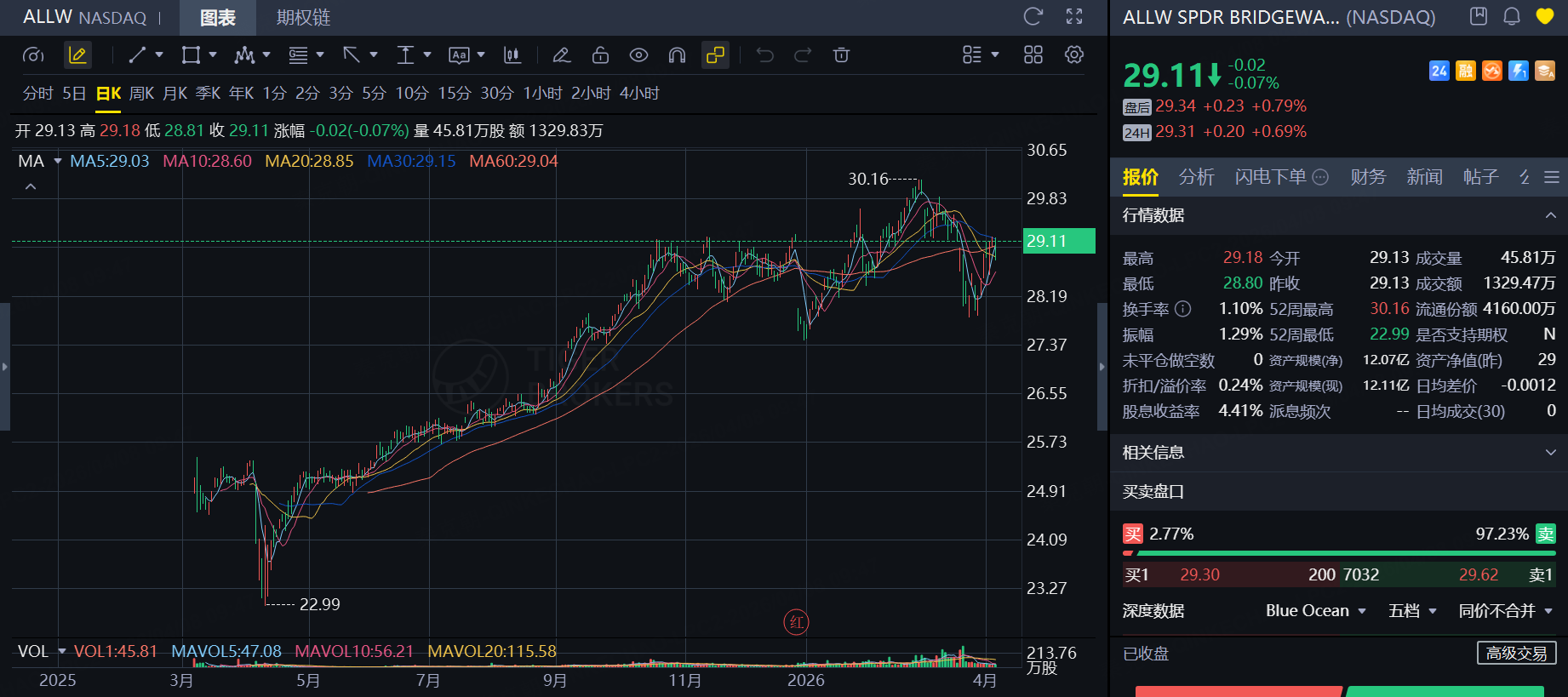The image size is (1568, 697).
Task: Toggle the drawing lock icon
Action: (x=600, y=55)
